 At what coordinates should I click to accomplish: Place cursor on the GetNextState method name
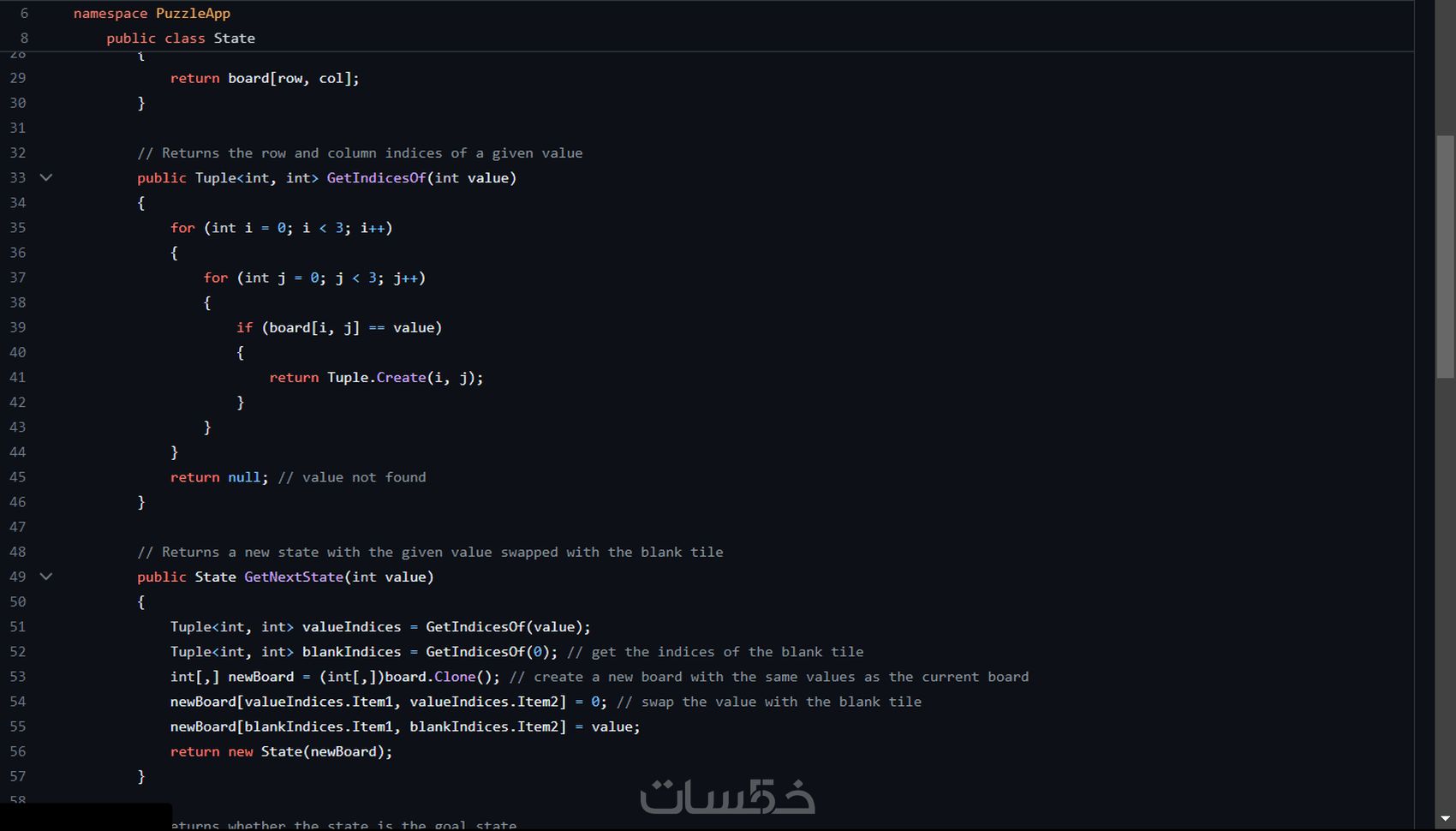pyautogui.click(x=294, y=577)
